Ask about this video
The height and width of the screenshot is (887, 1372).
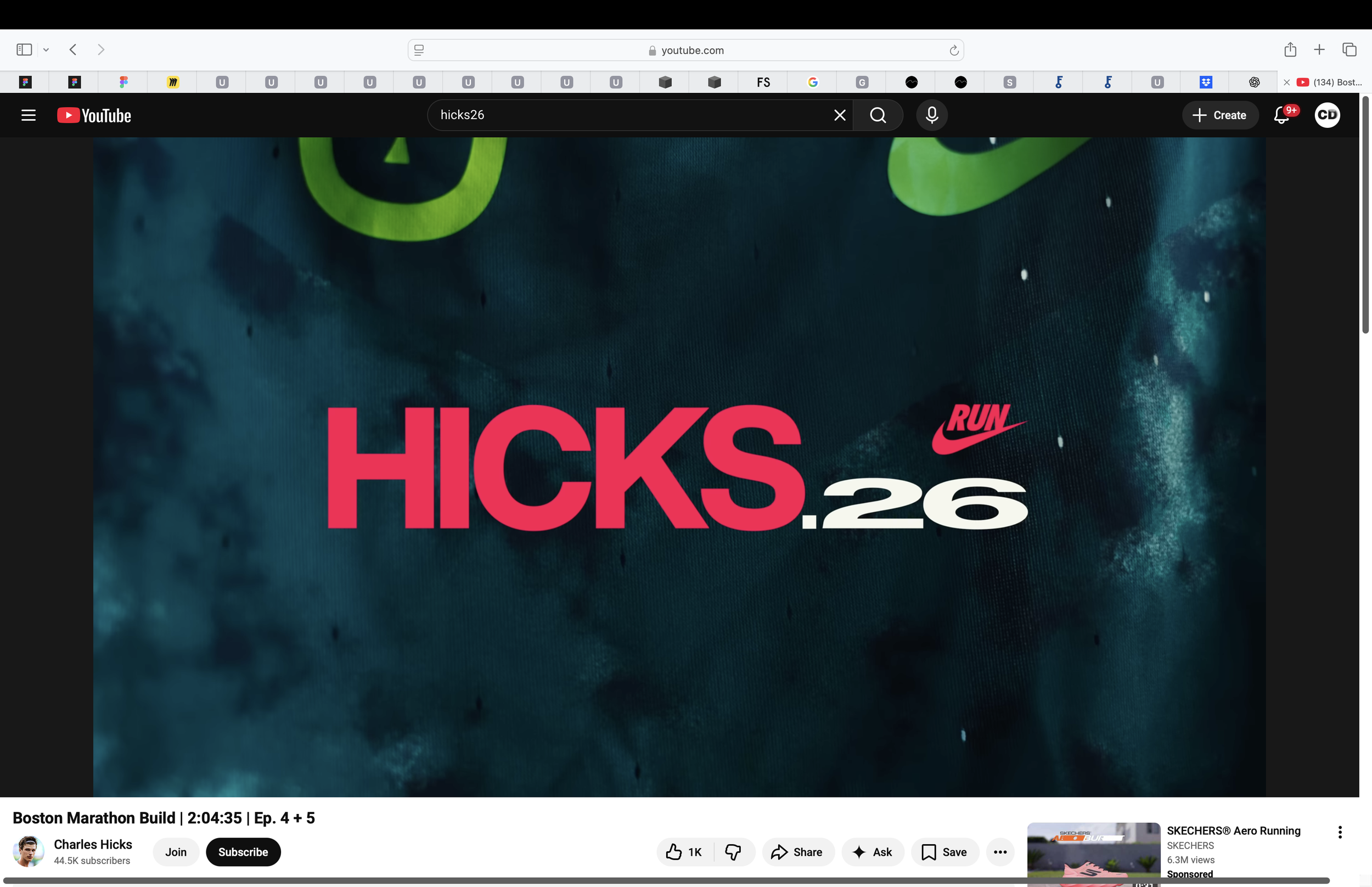click(x=873, y=852)
